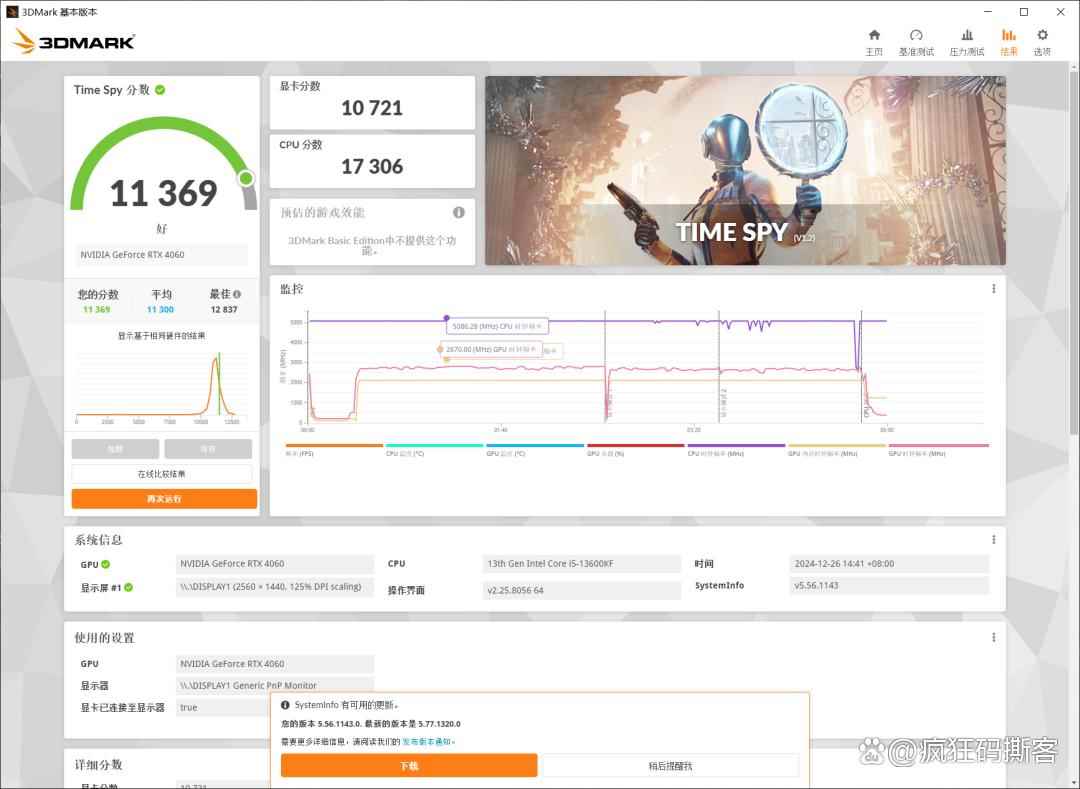The width and height of the screenshot is (1080, 789).
Task: Open the 选项 options gear icon
Action: (1042, 41)
